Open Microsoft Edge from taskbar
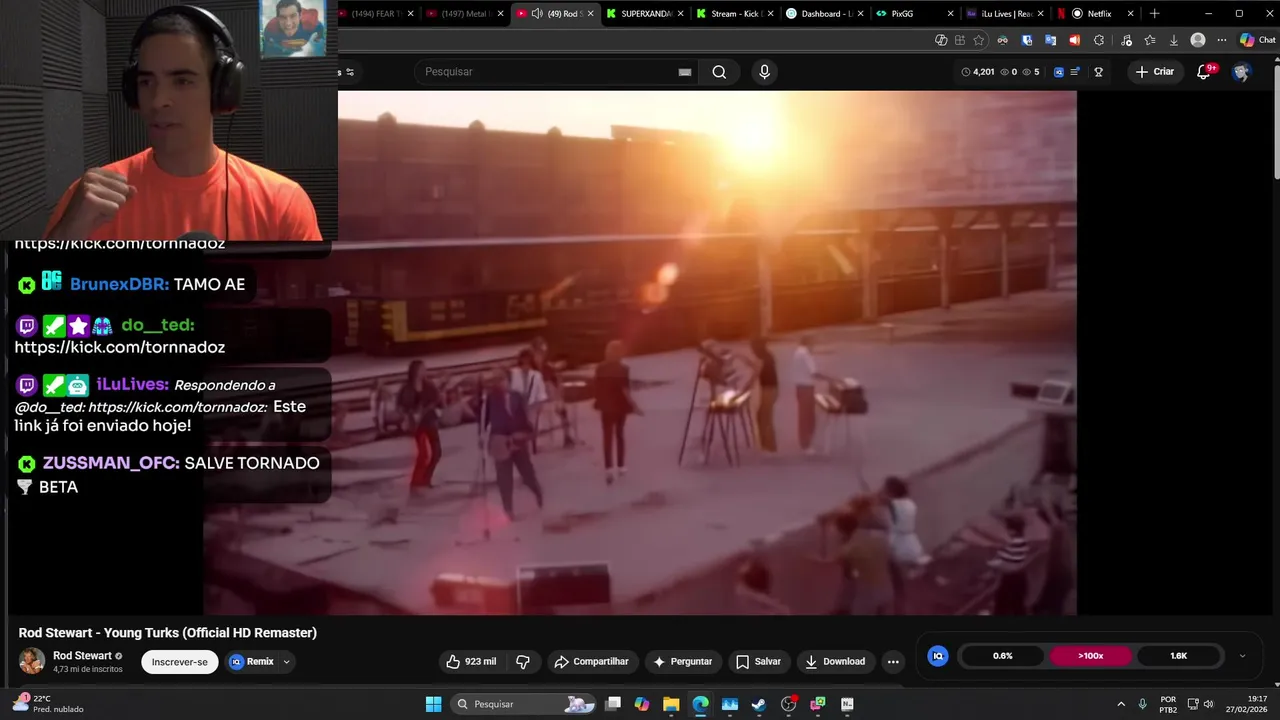Screen dimensions: 1280x720 [700, 704]
